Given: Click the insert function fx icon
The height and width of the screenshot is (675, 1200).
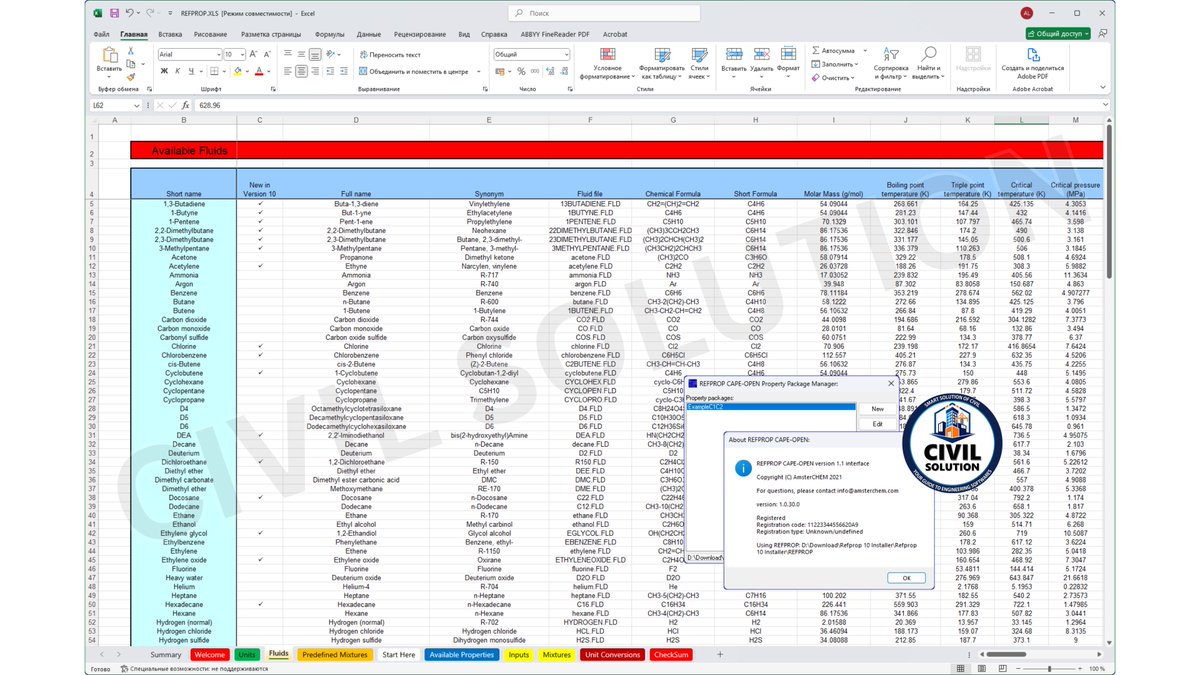Looking at the screenshot, I should [x=185, y=105].
